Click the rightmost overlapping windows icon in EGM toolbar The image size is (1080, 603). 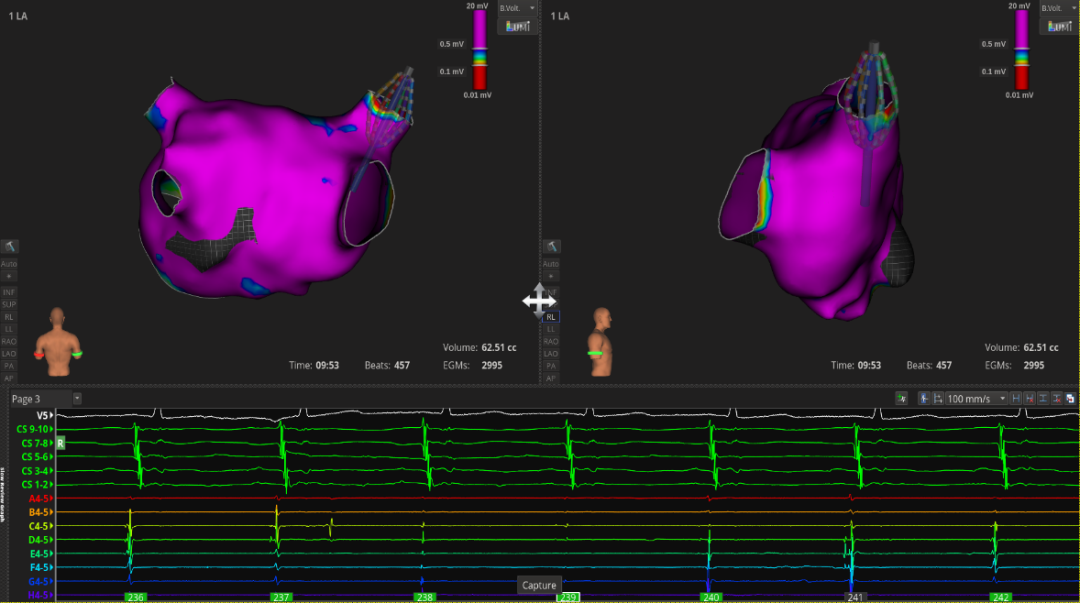1070,399
